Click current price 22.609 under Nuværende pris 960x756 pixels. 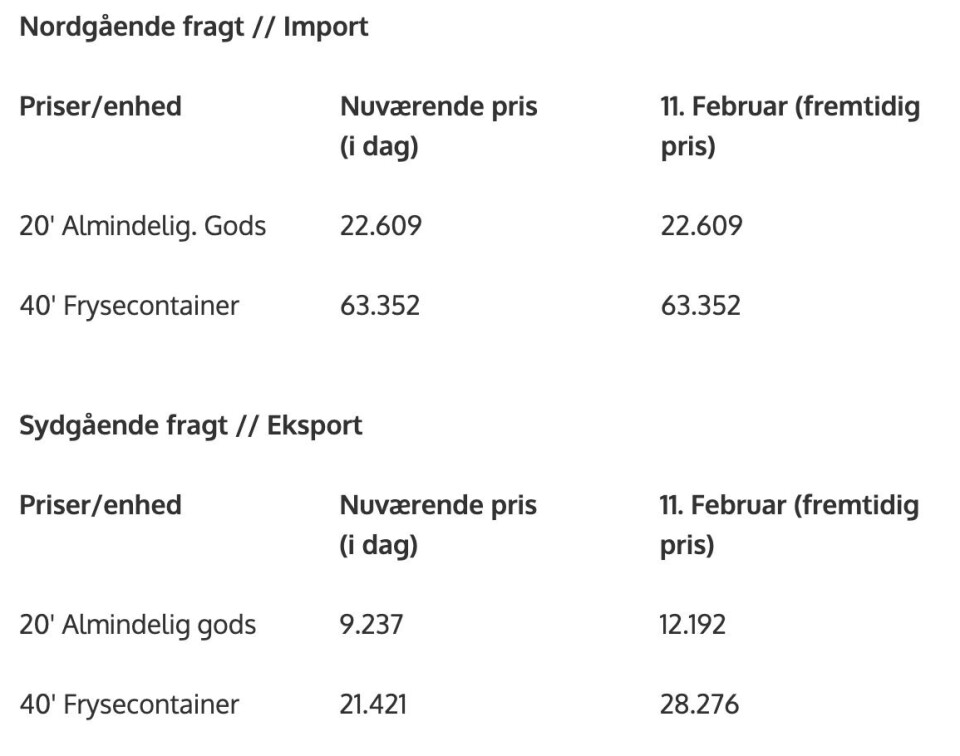381,226
